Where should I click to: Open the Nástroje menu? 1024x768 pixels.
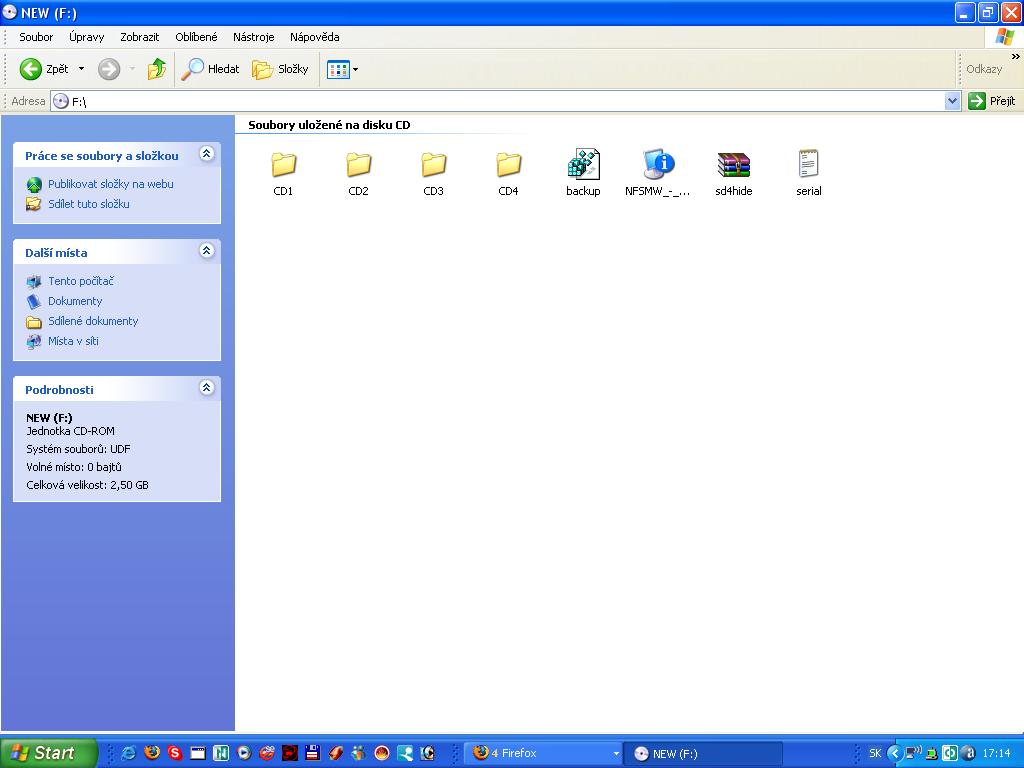coord(253,37)
